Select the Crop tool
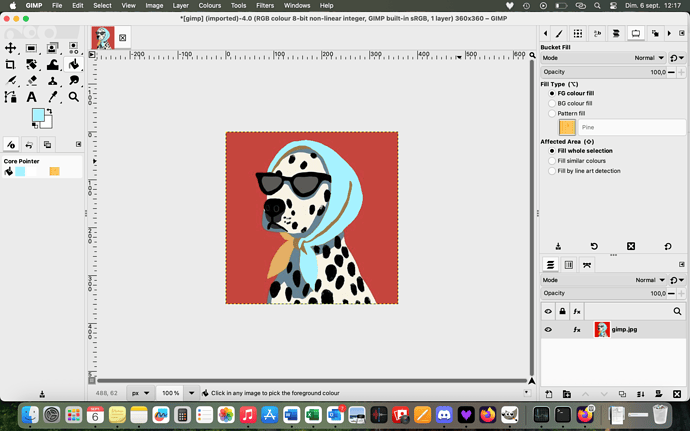 (10, 65)
